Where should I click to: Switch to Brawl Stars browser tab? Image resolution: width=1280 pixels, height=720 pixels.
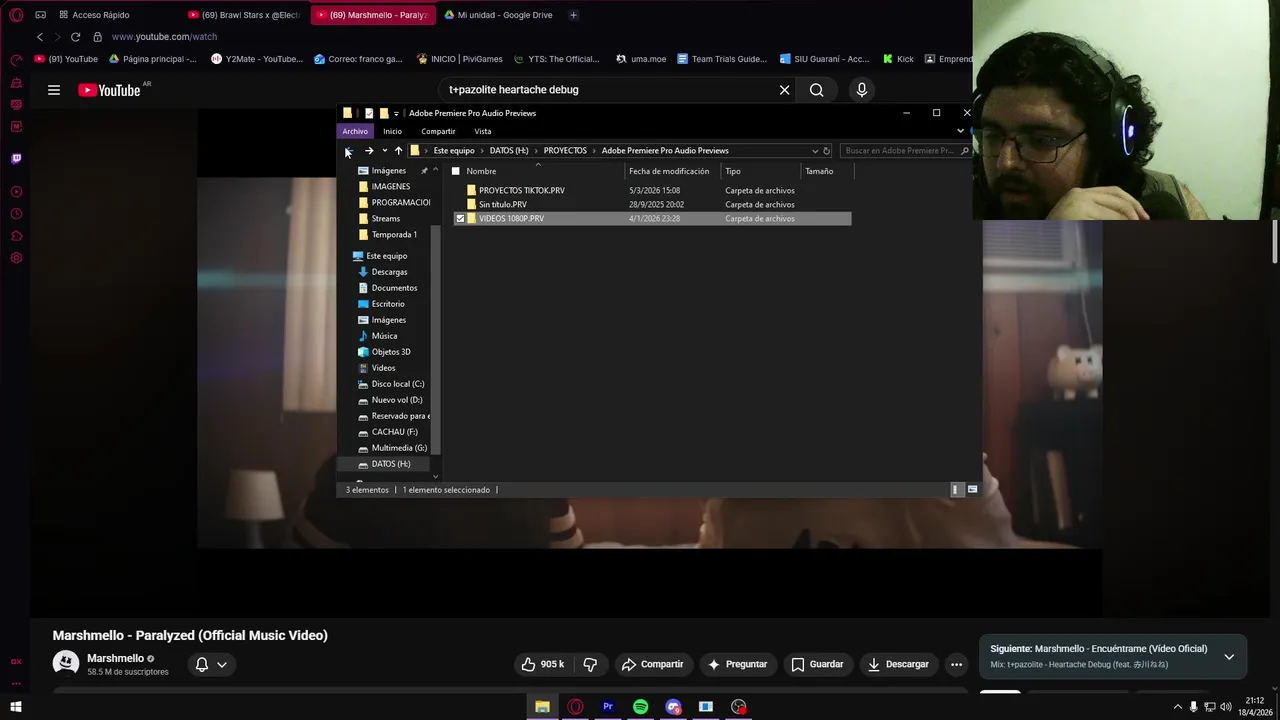tap(245, 15)
